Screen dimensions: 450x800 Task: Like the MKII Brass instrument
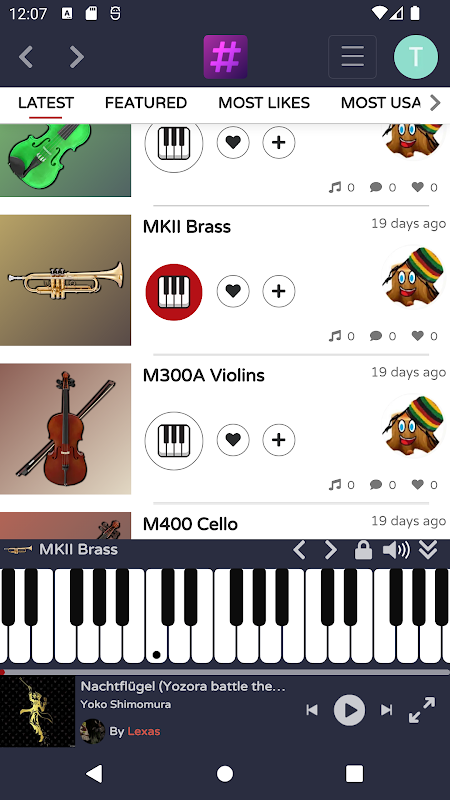[233, 291]
